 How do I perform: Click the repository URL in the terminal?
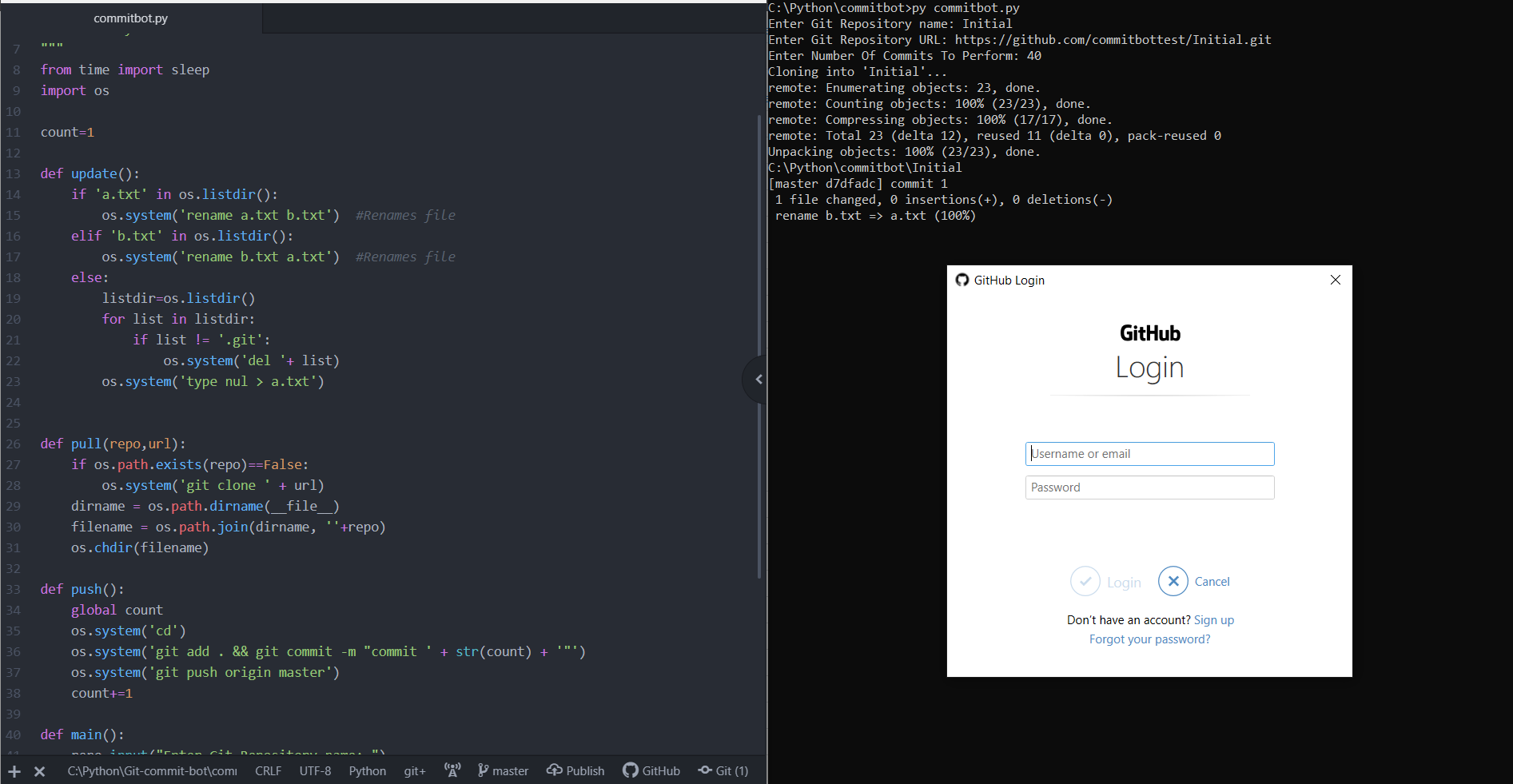[1113, 40]
